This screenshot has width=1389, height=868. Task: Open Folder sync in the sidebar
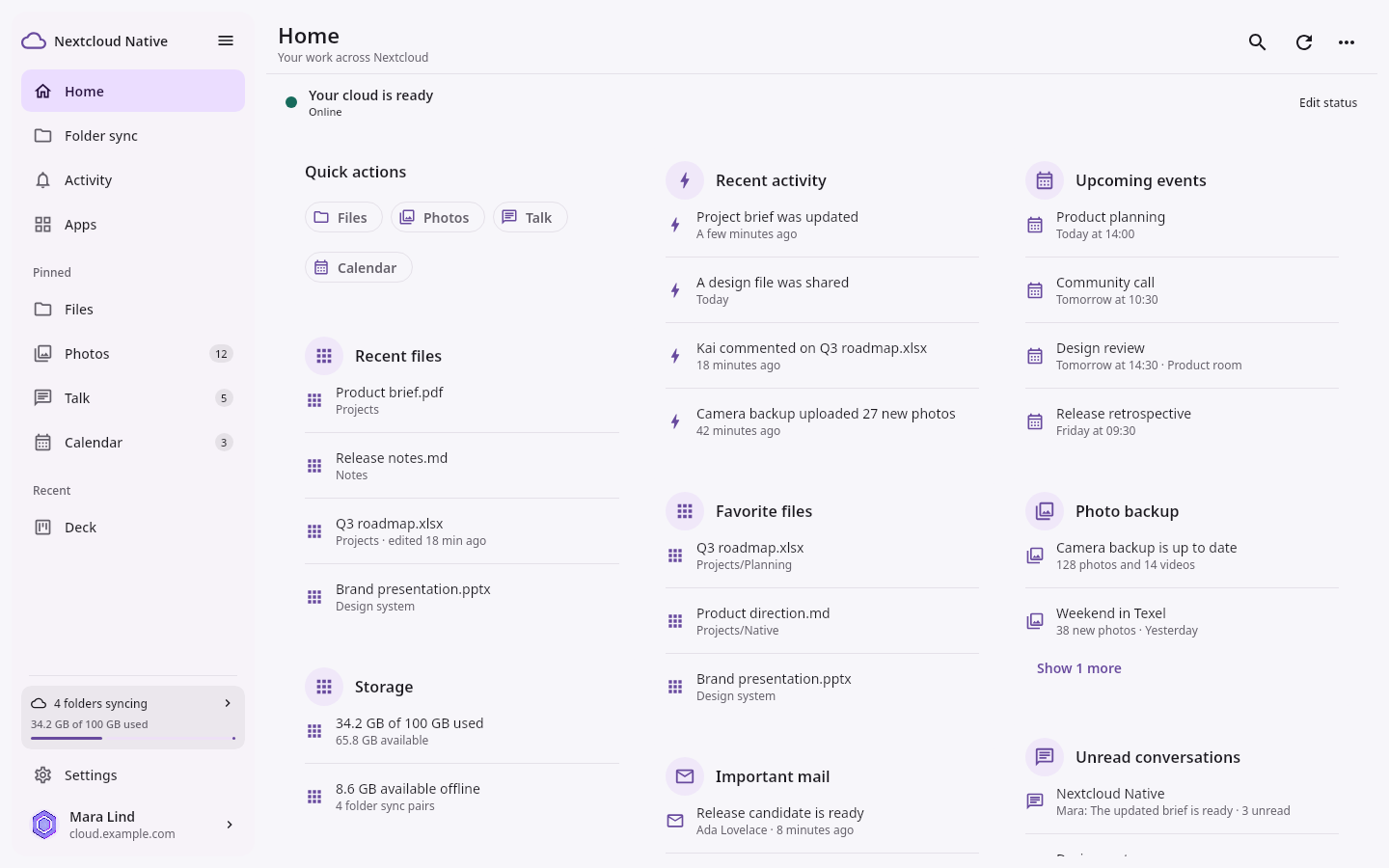pos(133,135)
